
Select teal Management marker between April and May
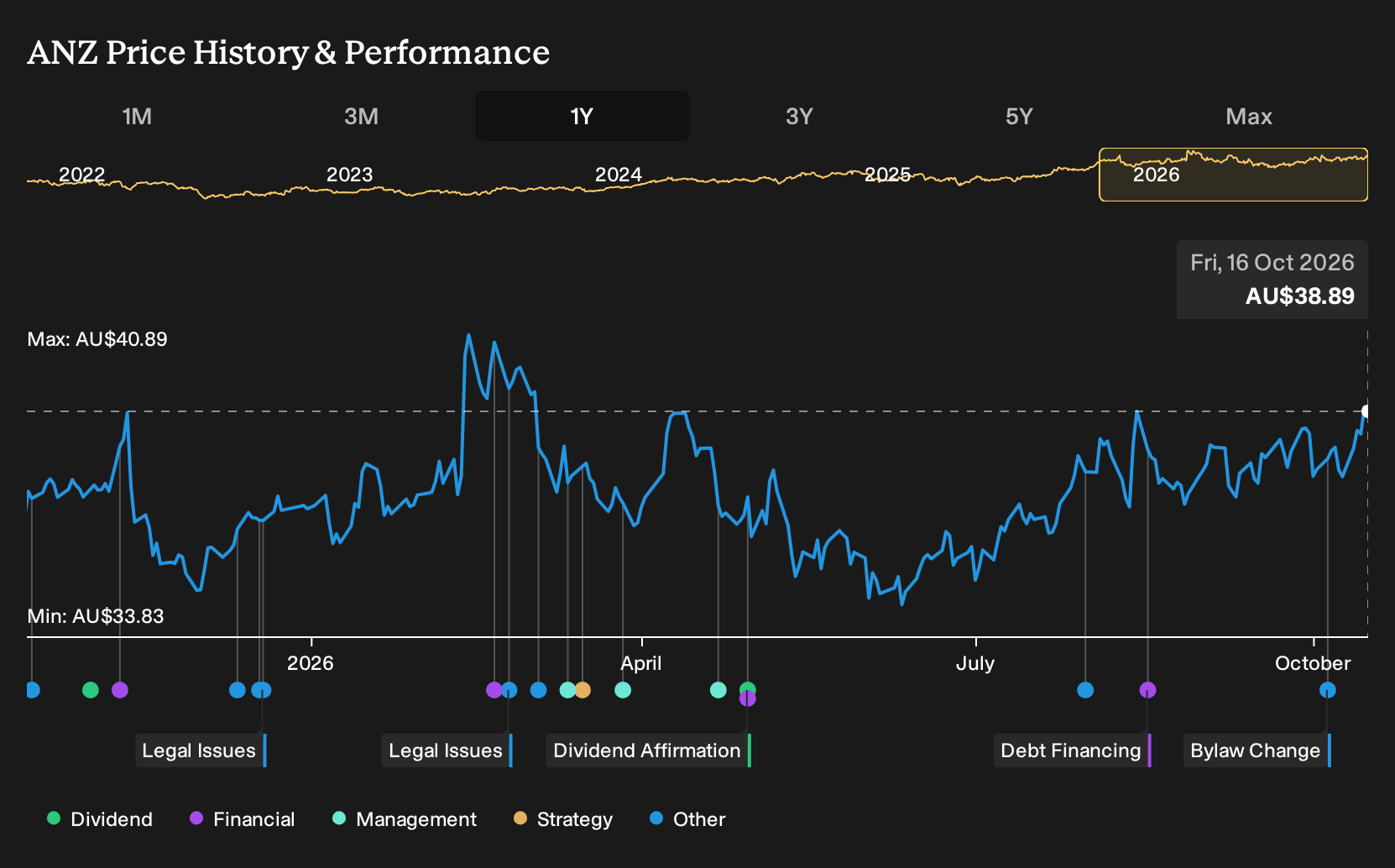coord(718,690)
